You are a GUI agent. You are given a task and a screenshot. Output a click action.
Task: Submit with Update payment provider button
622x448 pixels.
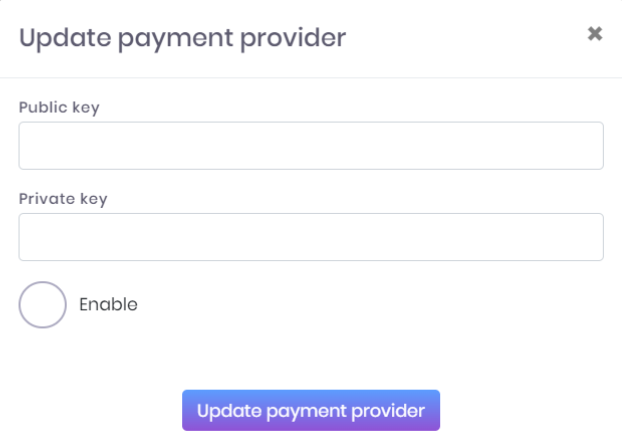coord(311,410)
